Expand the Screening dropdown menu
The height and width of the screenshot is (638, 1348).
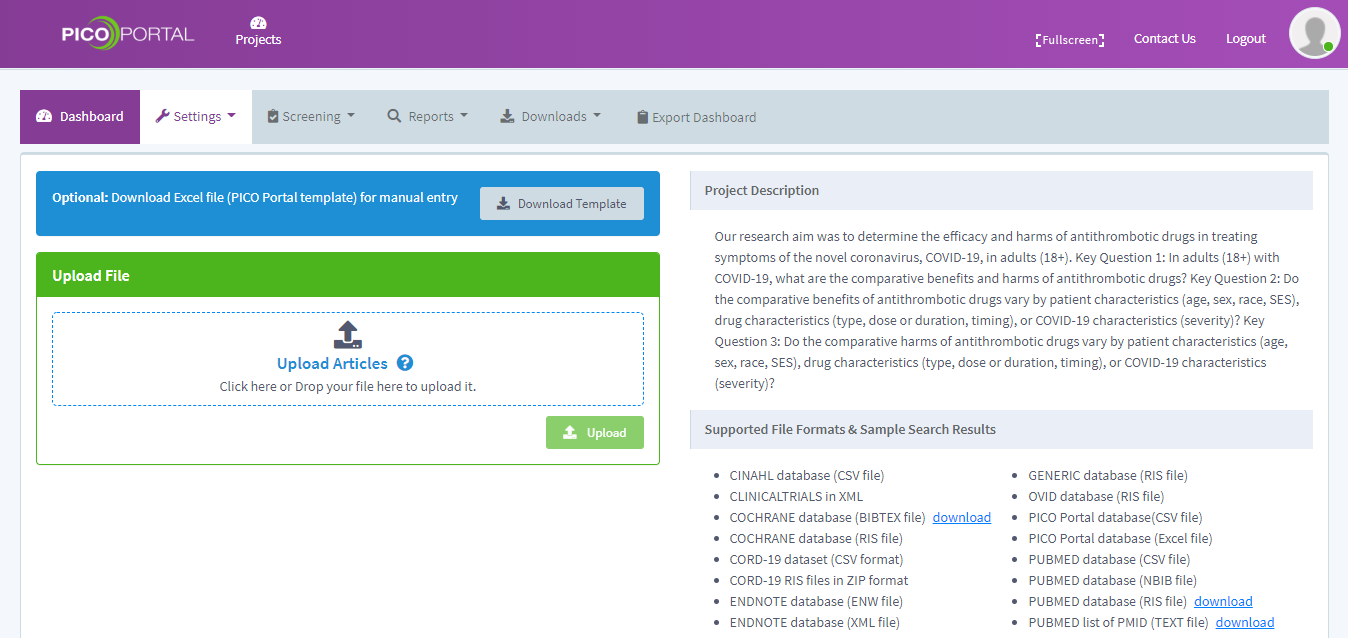click(x=311, y=117)
